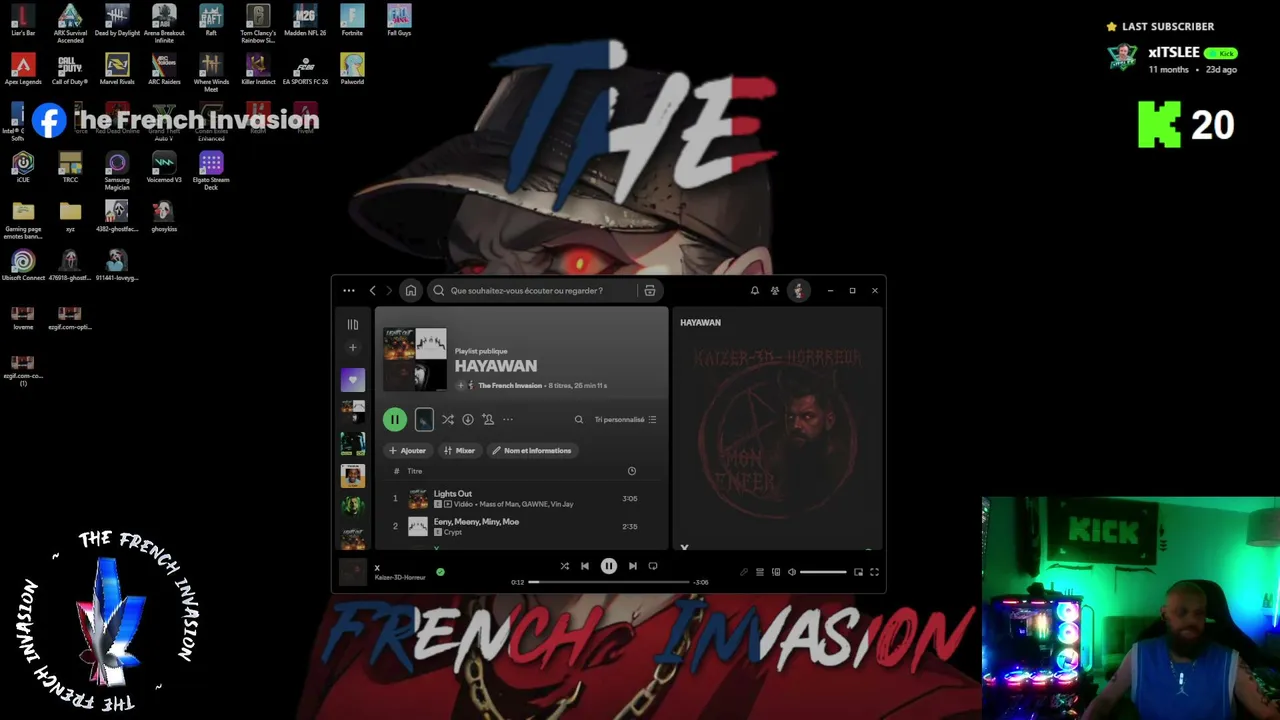
Task: Toggle shuffle for the HAYAWAN playlist
Action: tap(448, 420)
